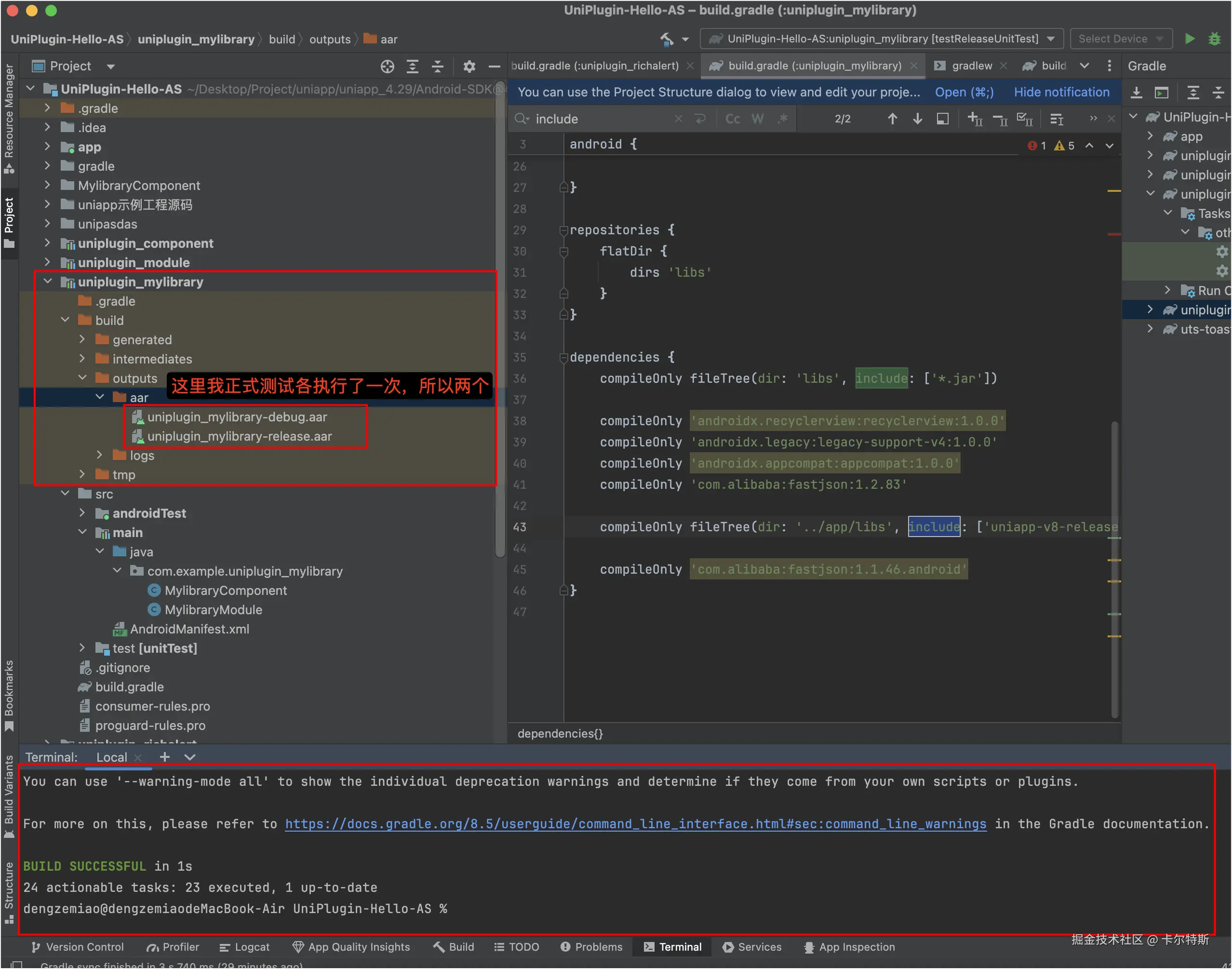
Task: Toggle Regex search option
Action: coord(783,119)
